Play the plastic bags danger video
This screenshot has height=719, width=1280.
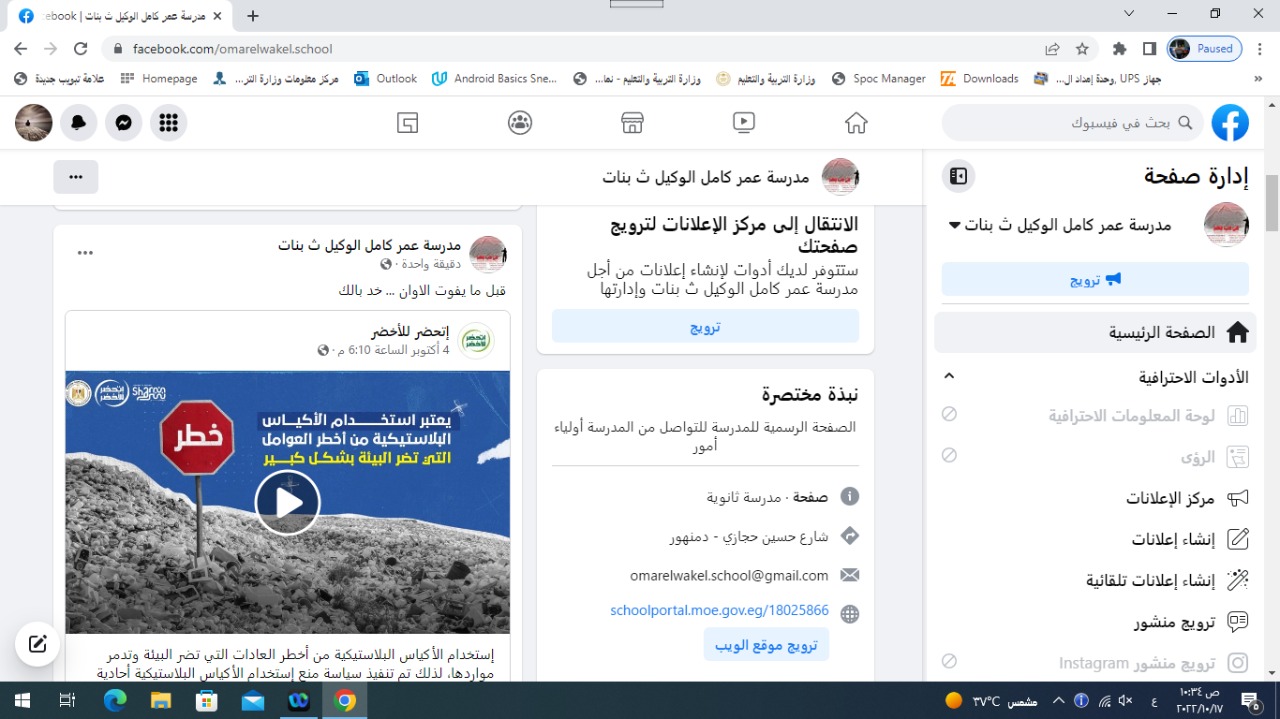(287, 502)
